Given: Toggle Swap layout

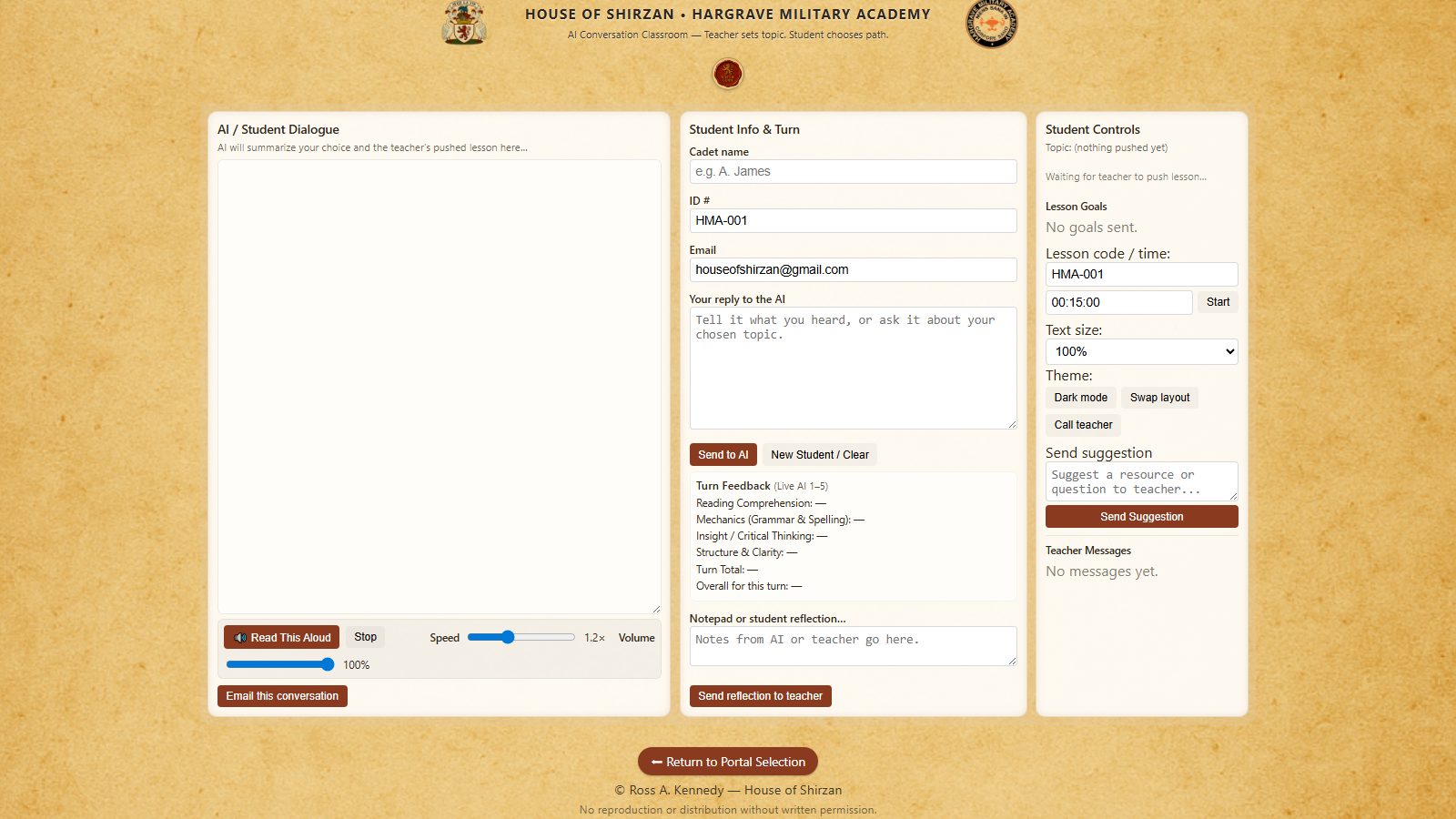Looking at the screenshot, I should click(1159, 398).
